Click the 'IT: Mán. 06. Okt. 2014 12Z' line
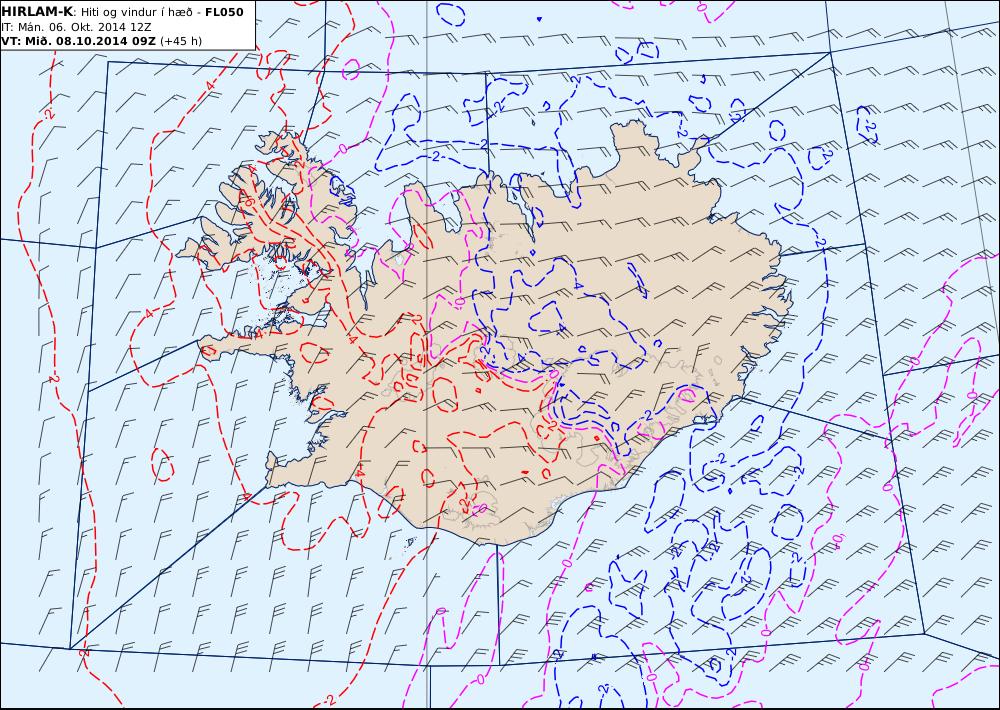 [x=77, y=27]
